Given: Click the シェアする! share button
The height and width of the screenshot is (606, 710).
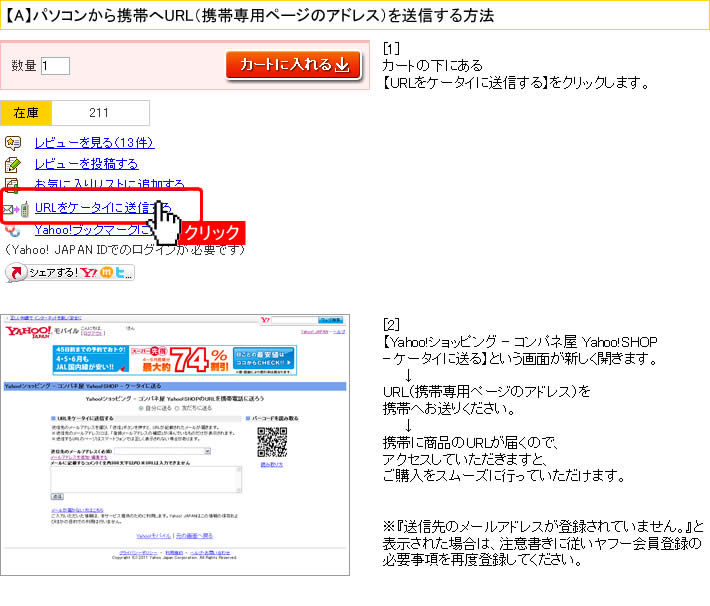Looking at the screenshot, I should click(x=70, y=272).
